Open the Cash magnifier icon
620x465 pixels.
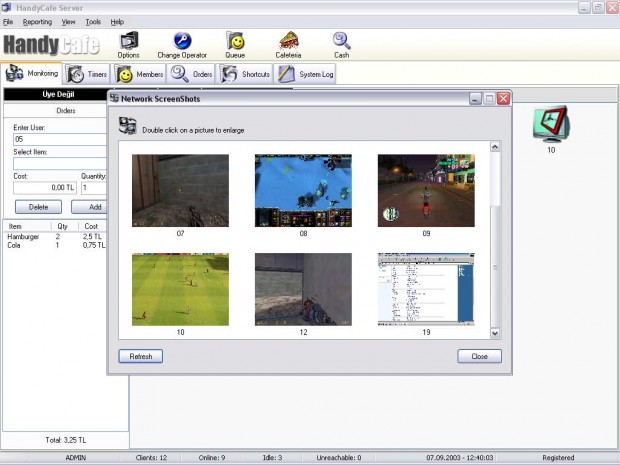[341, 41]
